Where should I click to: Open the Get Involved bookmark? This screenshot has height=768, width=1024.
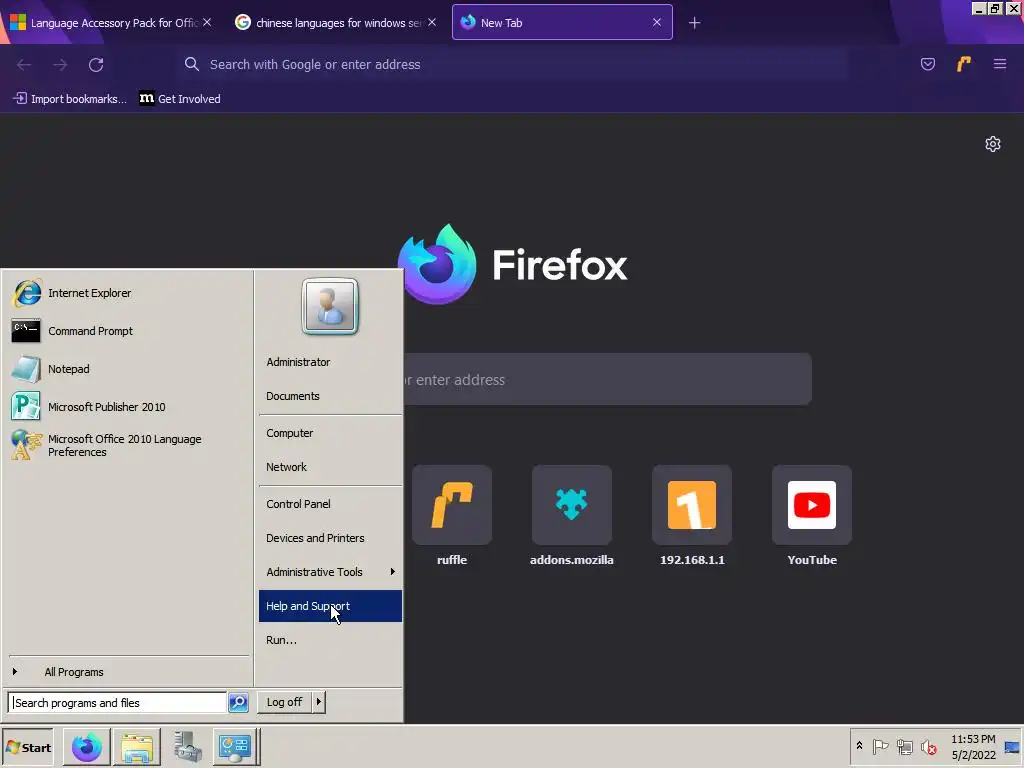(180, 99)
